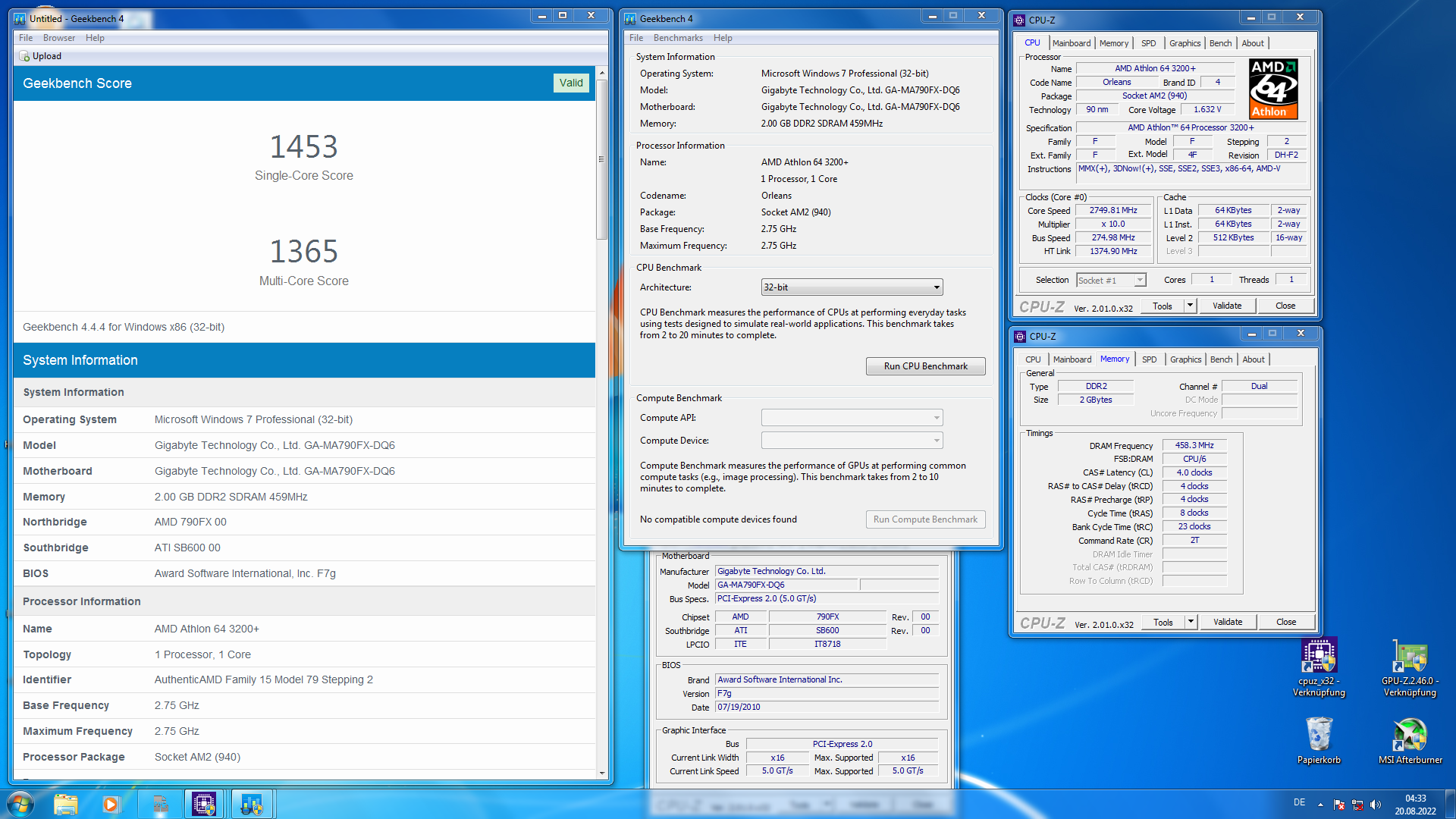Viewport: 1456px width, 819px height.
Task: Switch to Graphics tab in bottom CPU-Z
Action: point(1185,359)
